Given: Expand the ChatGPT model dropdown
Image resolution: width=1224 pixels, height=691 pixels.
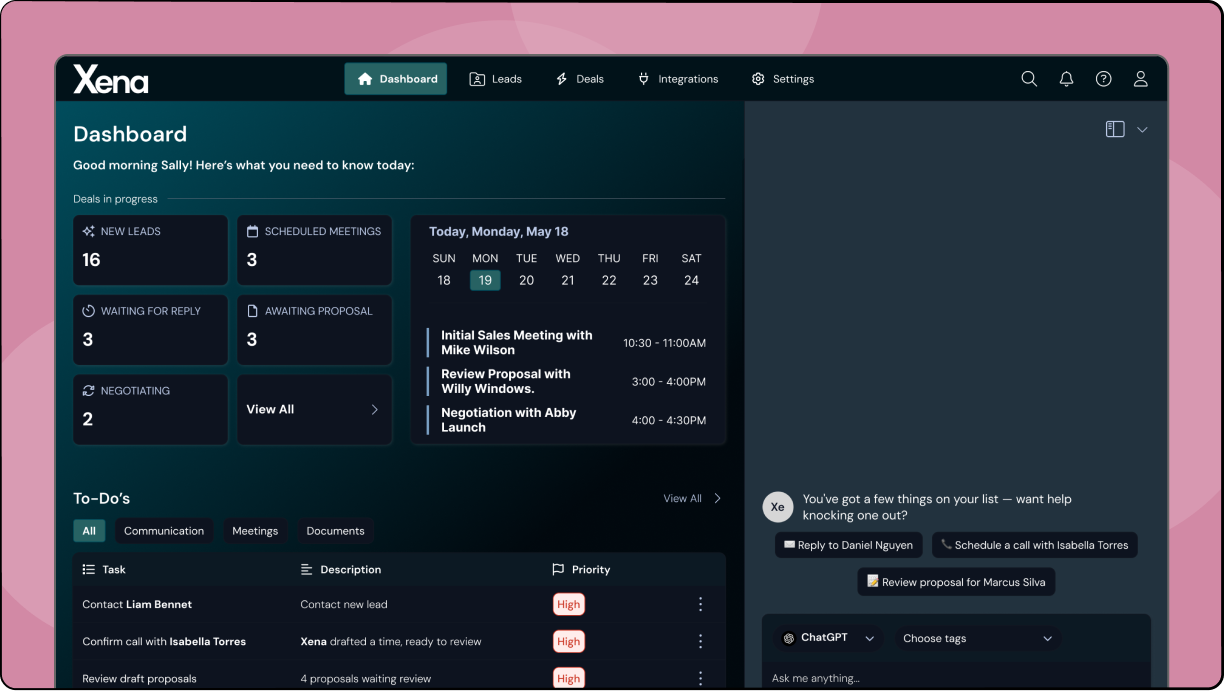Looking at the screenshot, I should (868, 638).
